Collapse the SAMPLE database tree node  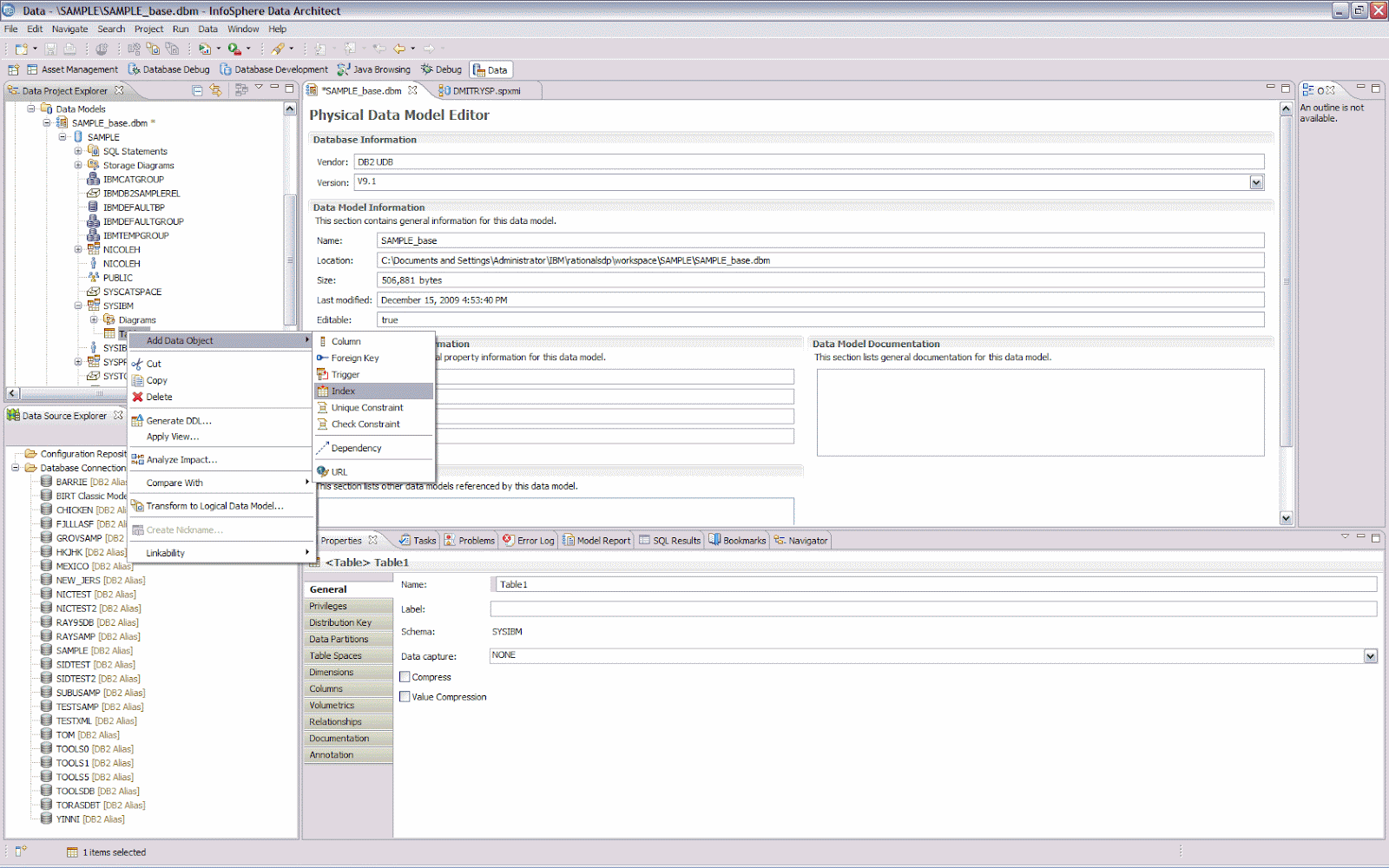pos(63,137)
